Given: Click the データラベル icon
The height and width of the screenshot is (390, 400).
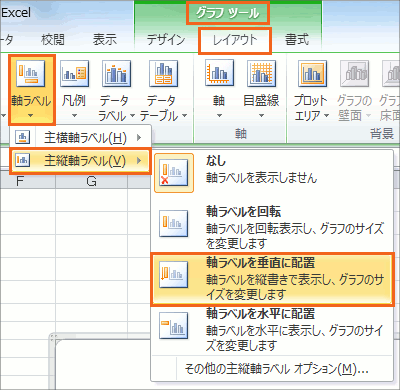Looking at the screenshot, I should pos(116,73).
